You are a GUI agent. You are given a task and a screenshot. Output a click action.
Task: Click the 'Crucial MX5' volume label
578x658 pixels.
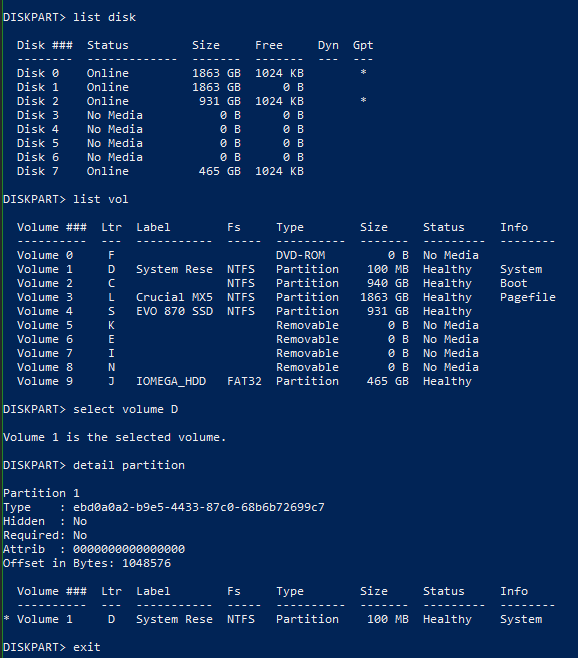[x=174, y=297]
